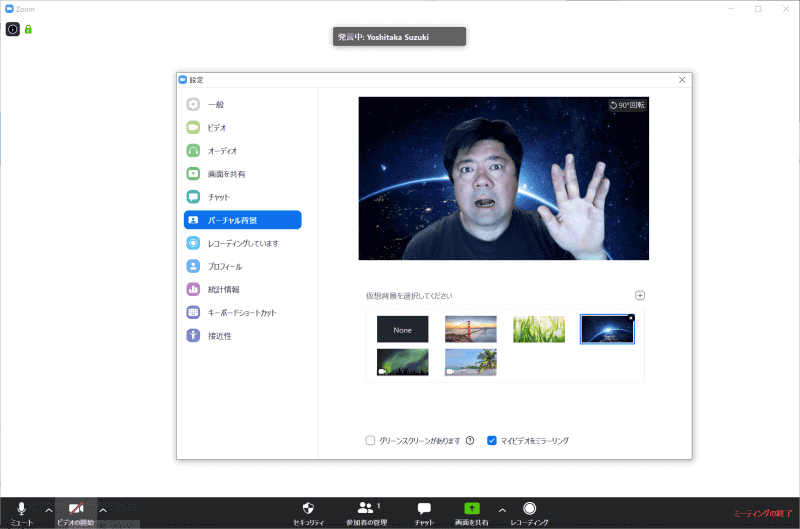
Task: Toggle マイビデオをミラーリング checkbox
Action: pyautogui.click(x=492, y=440)
